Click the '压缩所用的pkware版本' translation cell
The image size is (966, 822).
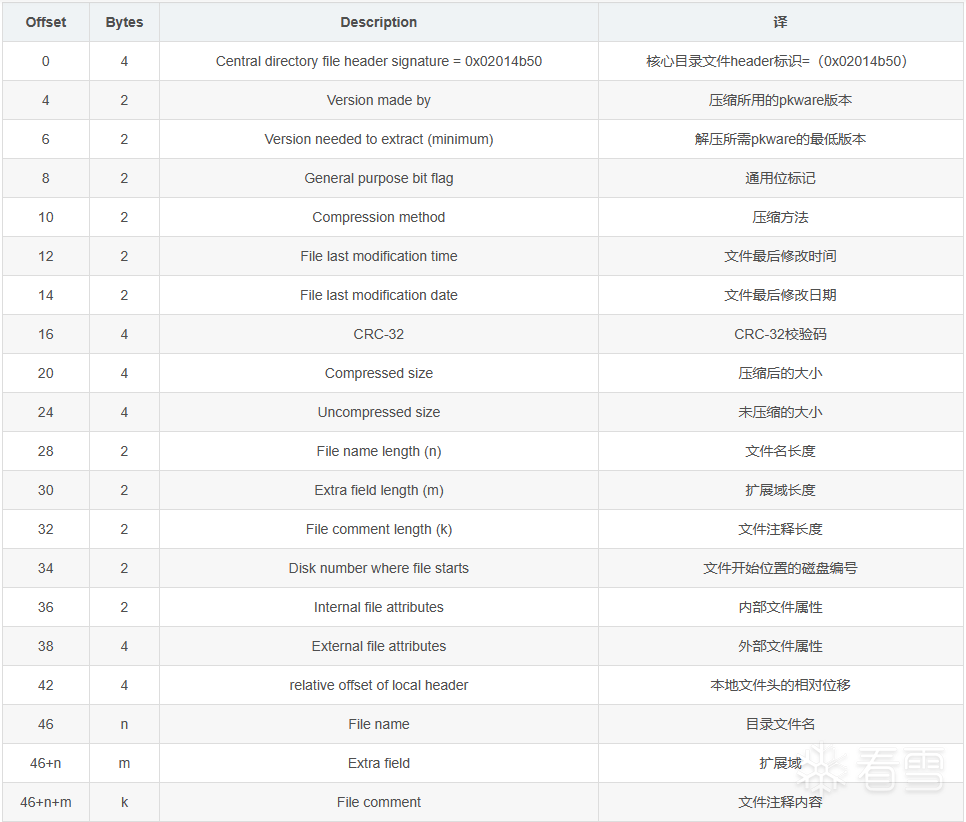click(x=780, y=100)
